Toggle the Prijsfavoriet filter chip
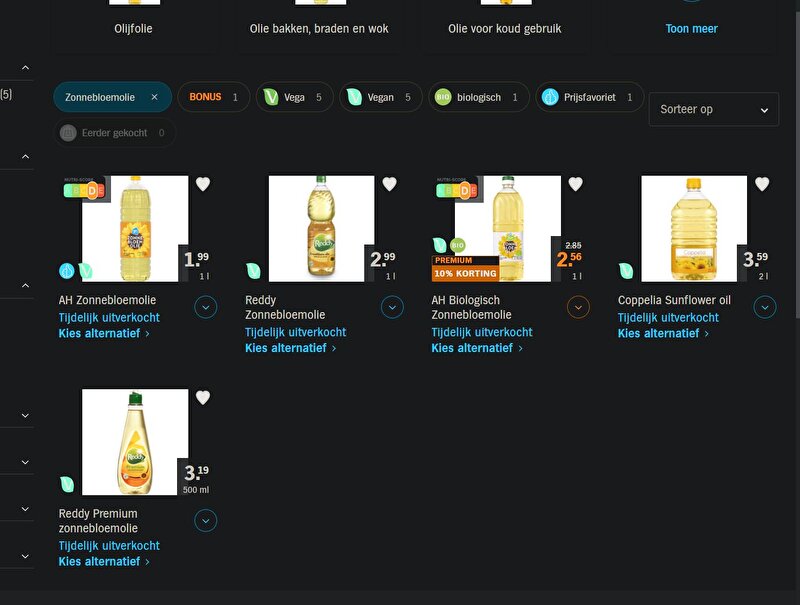Viewport: 800px width, 605px height. [x=590, y=97]
